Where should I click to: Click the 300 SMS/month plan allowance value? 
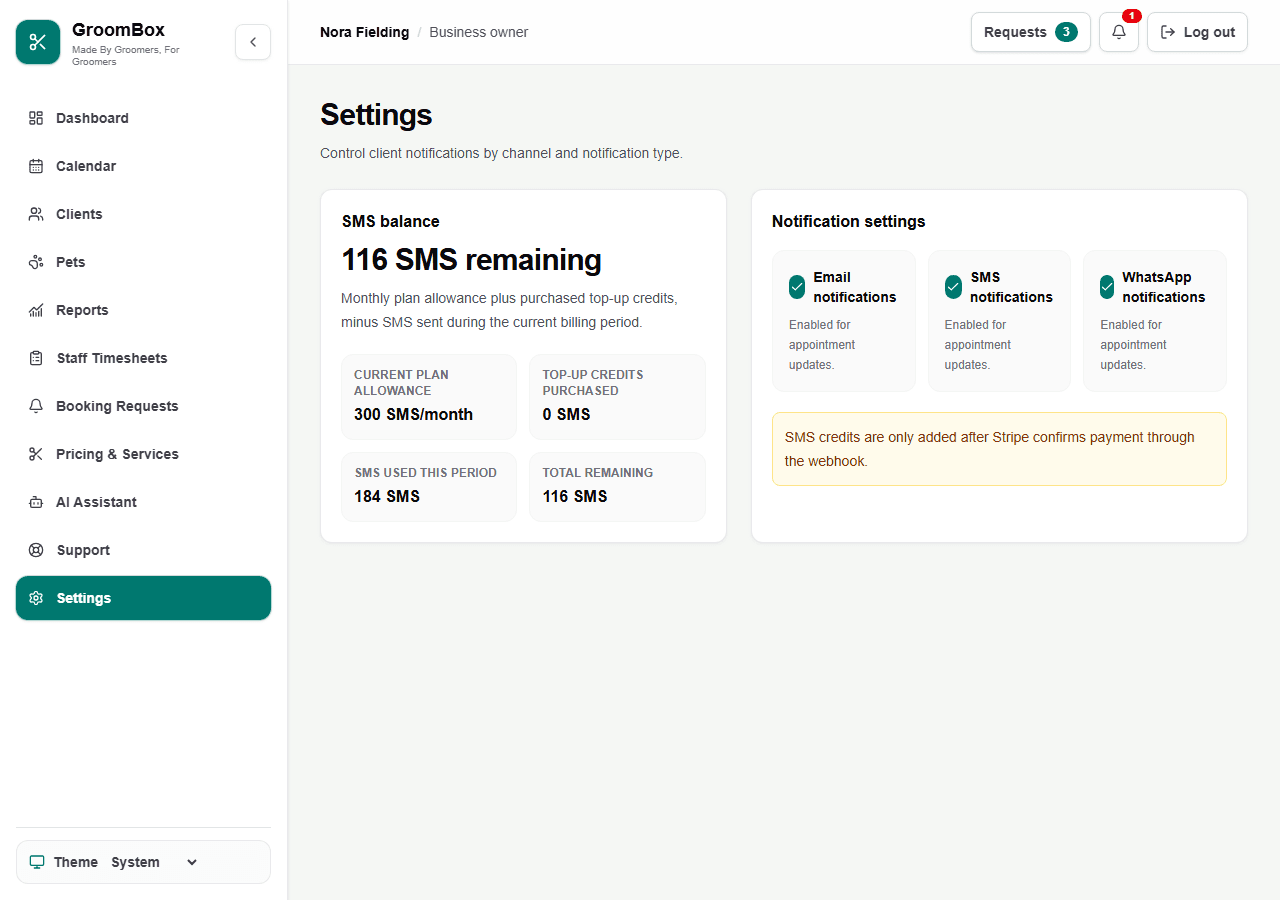point(413,414)
